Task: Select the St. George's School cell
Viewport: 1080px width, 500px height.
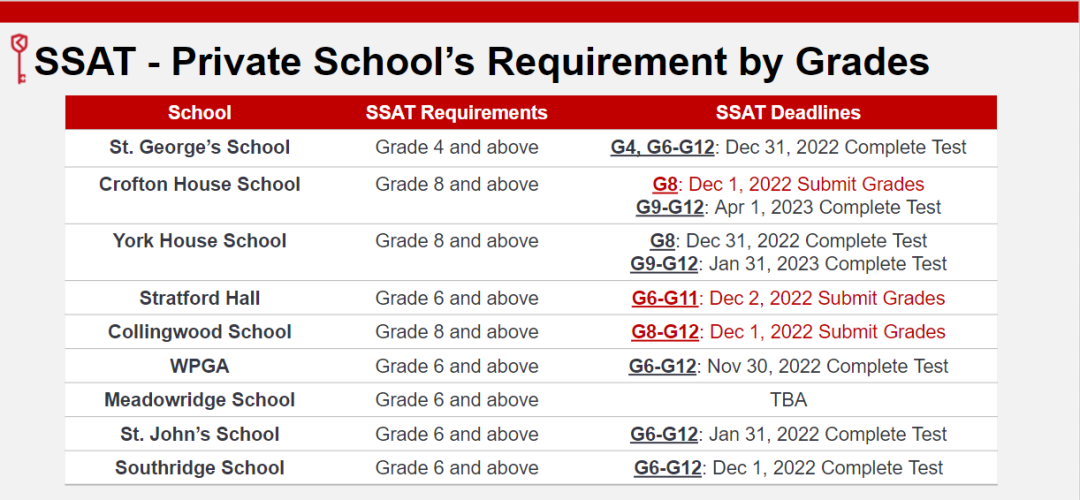Action: (199, 148)
